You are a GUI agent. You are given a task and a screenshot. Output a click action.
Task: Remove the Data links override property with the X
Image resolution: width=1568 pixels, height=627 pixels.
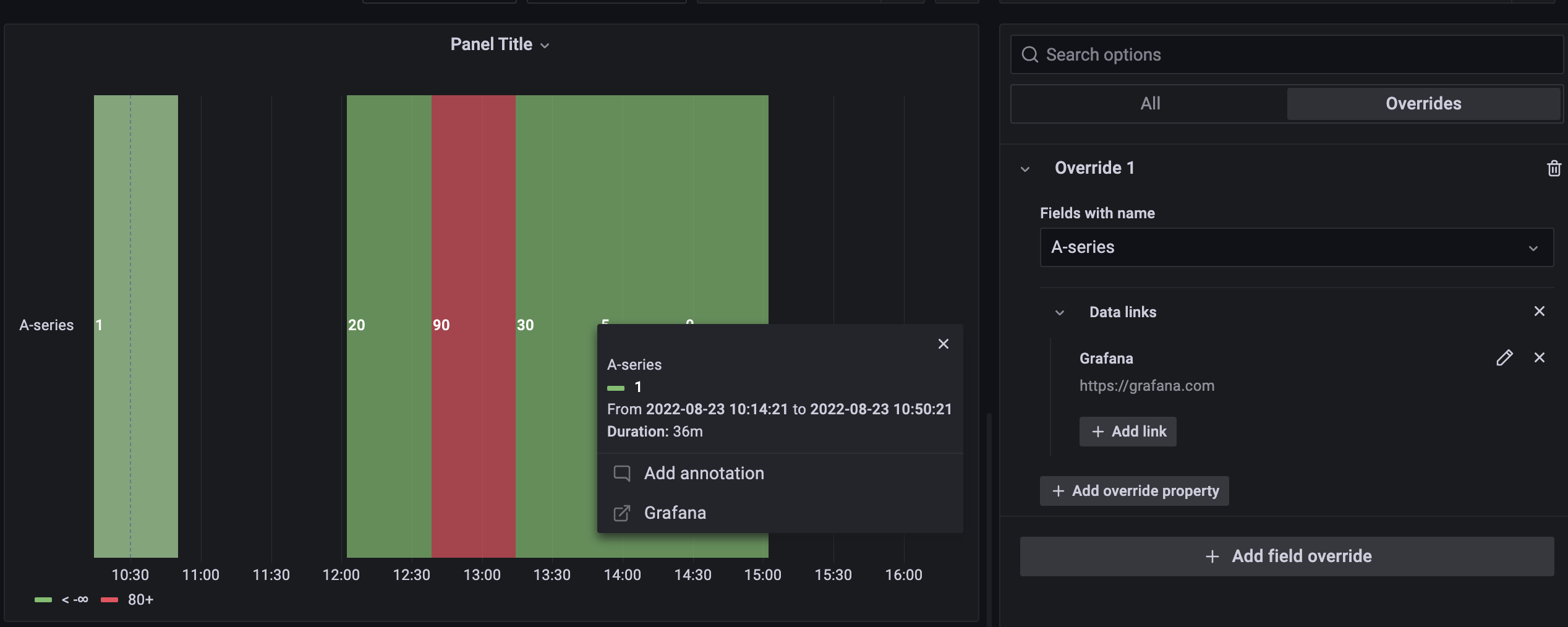point(1539,312)
